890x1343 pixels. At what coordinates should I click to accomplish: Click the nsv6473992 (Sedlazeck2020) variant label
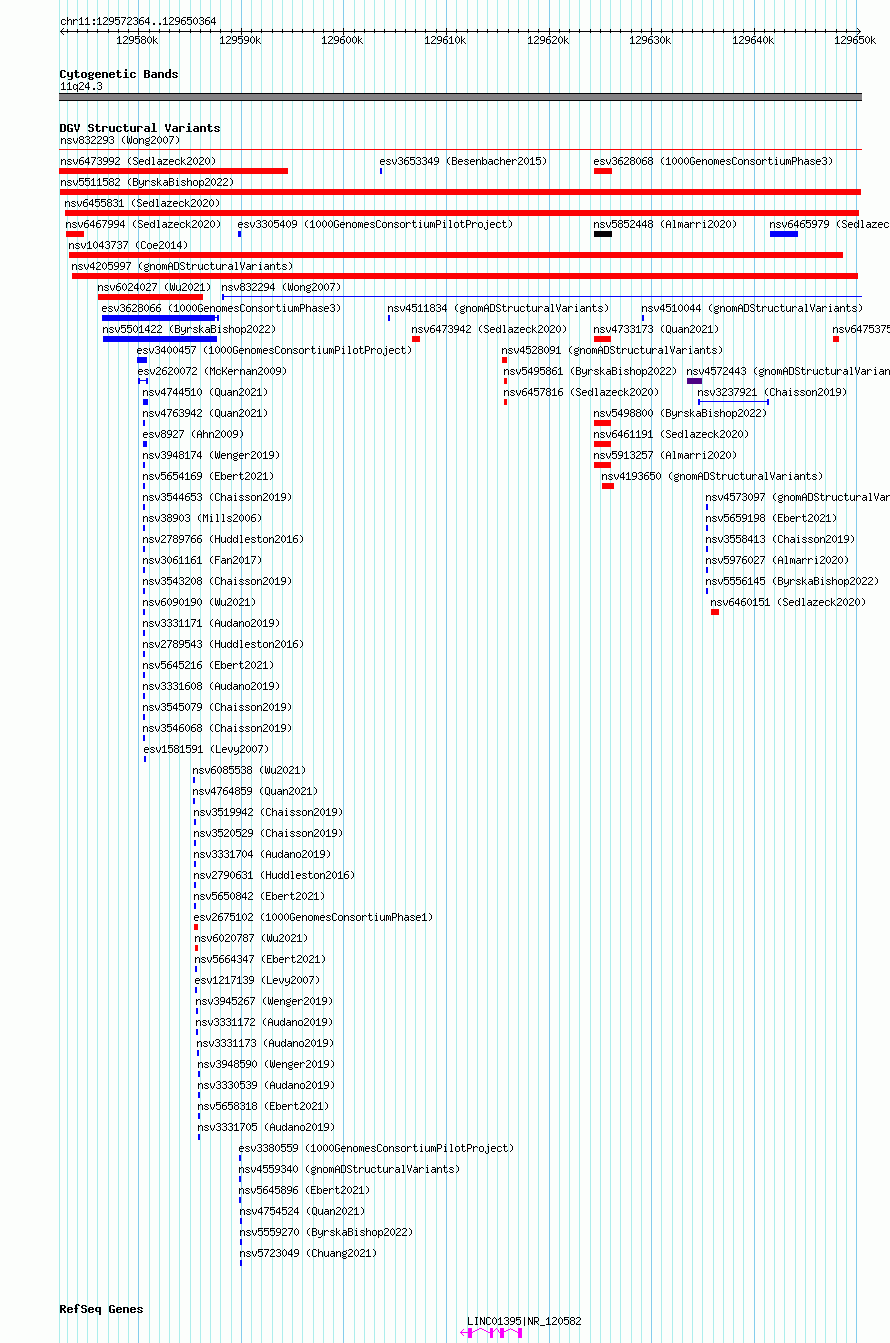pos(138,161)
